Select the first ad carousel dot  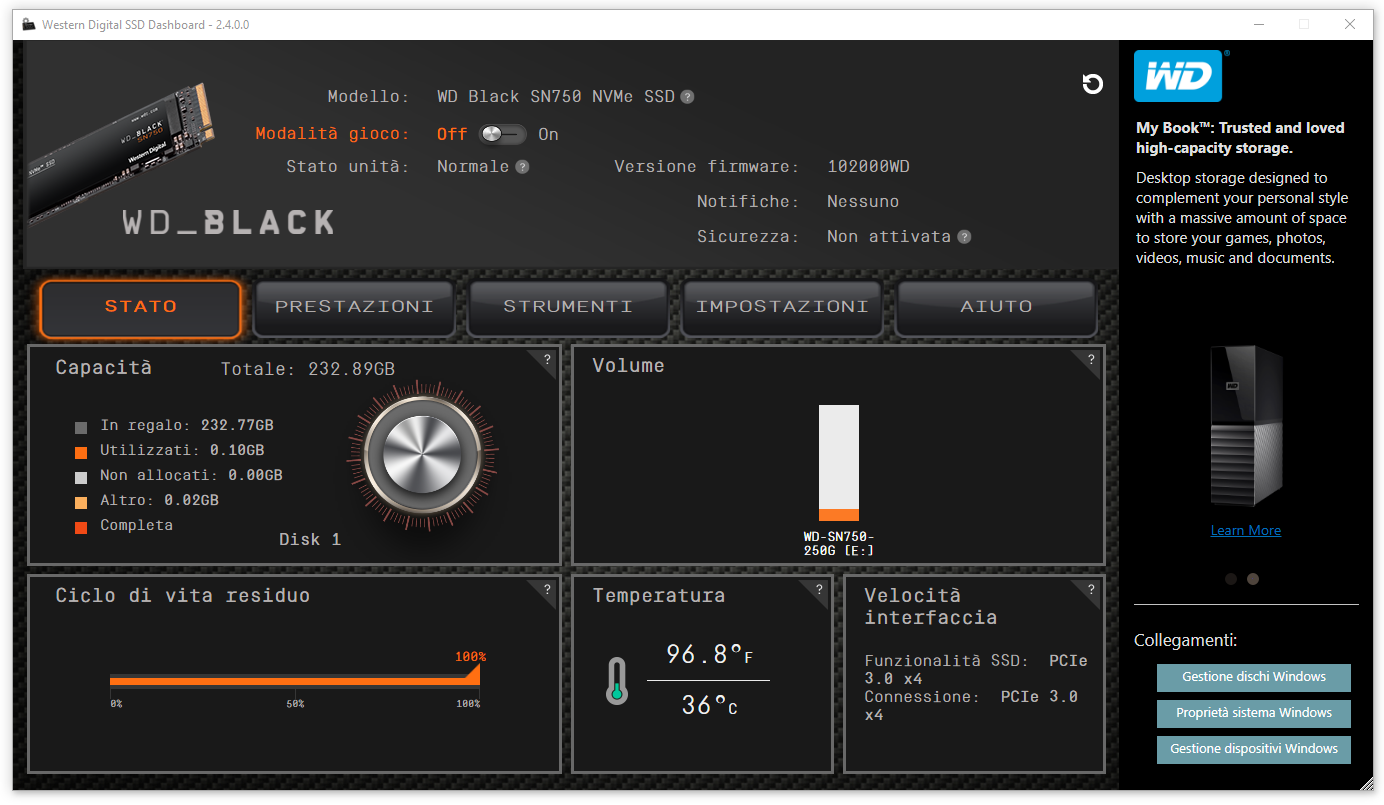point(1231,579)
